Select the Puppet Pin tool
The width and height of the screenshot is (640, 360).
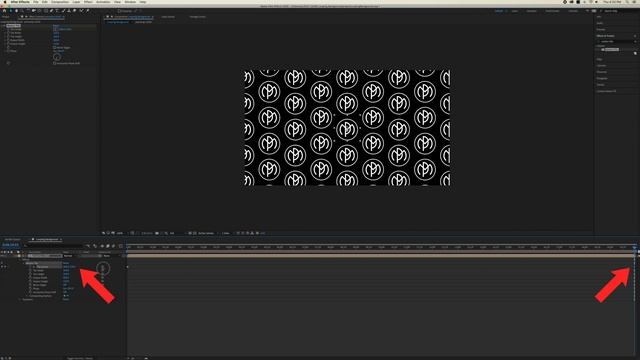pyautogui.click(x=88, y=11)
